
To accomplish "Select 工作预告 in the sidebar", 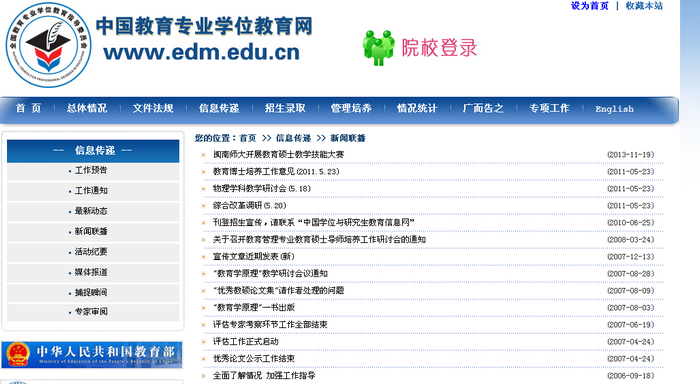I will (91, 170).
